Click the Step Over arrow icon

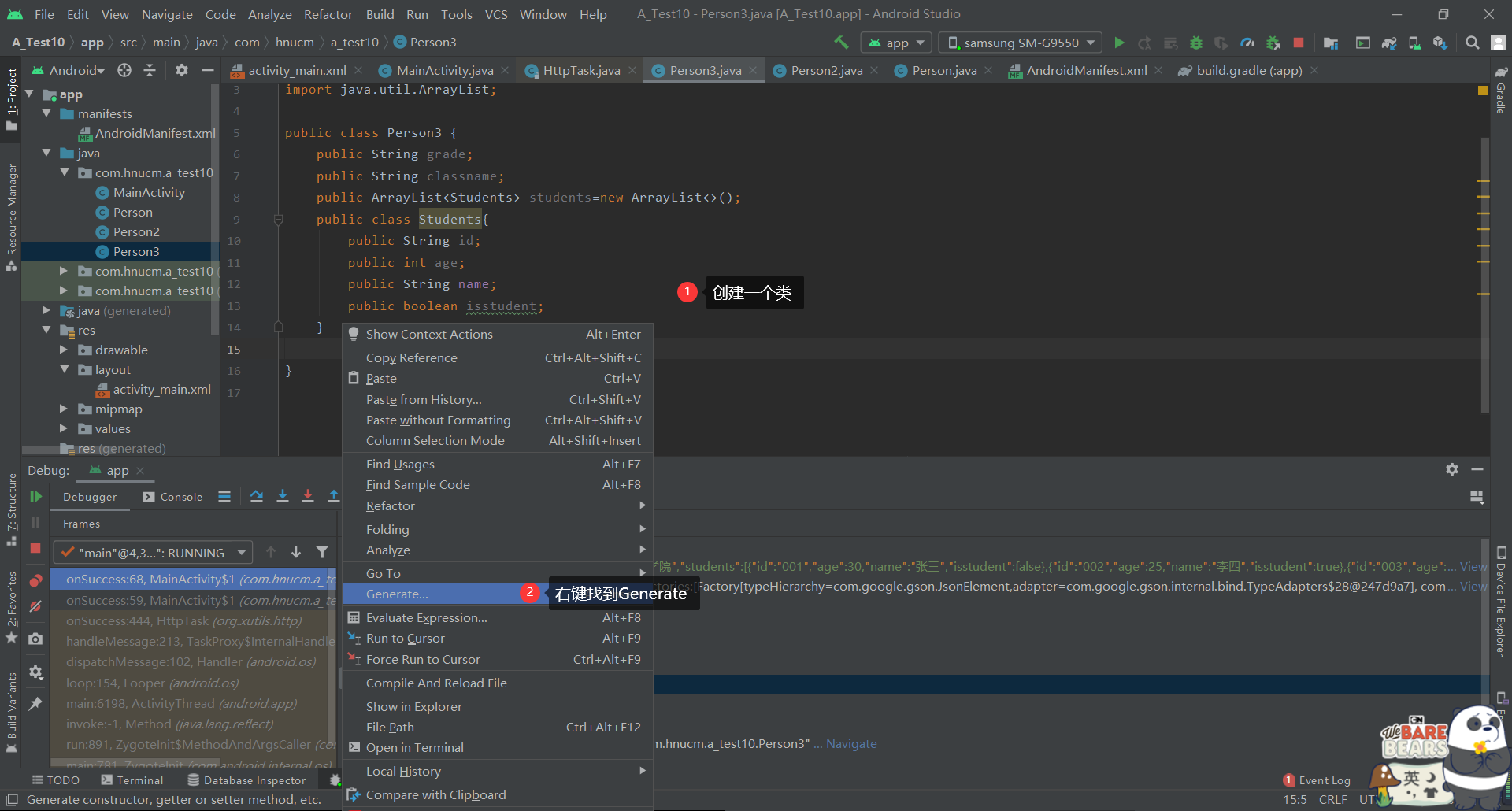click(257, 496)
